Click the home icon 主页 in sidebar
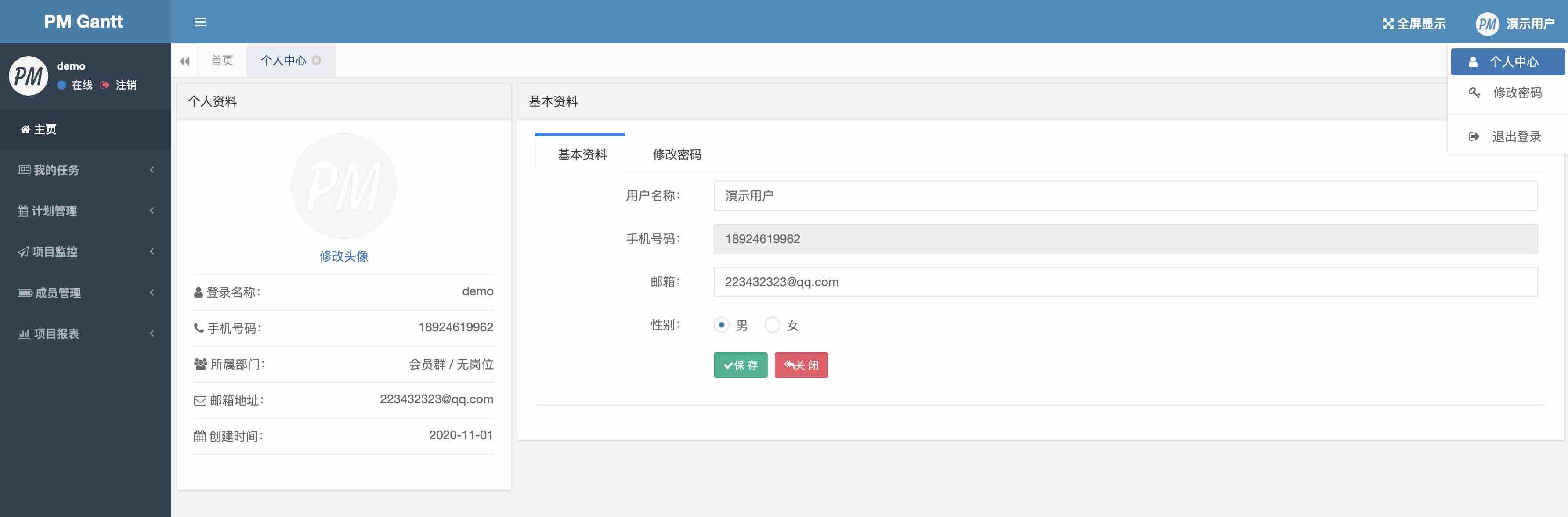1568x517 pixels. [x=25, y=129]
